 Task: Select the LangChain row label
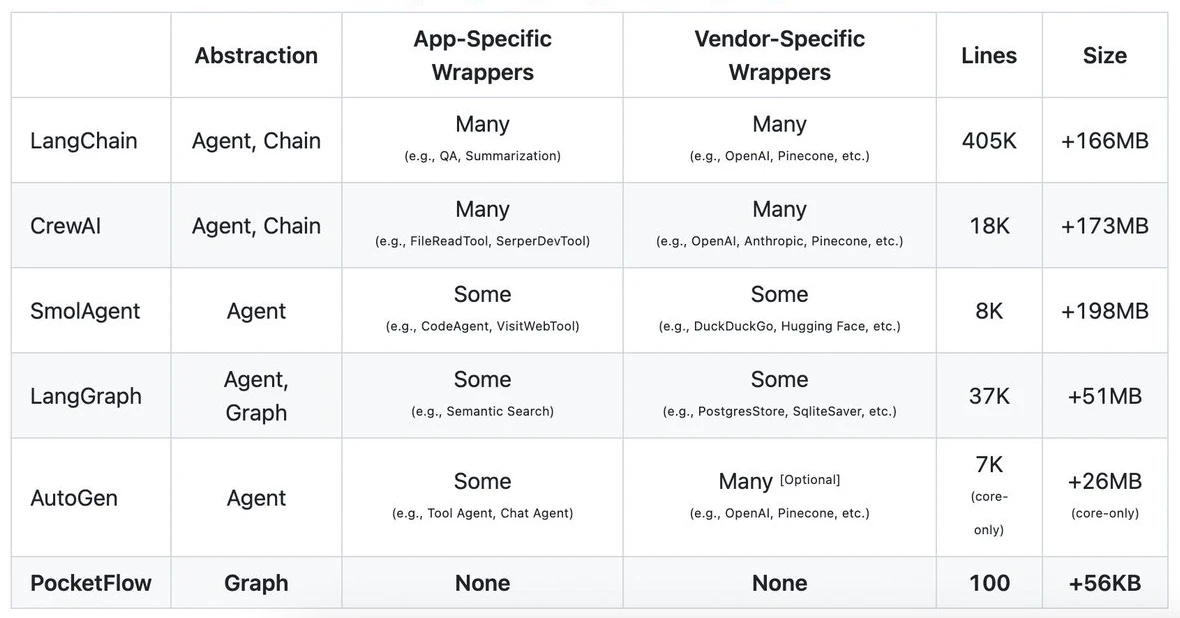tap(84, 141)
